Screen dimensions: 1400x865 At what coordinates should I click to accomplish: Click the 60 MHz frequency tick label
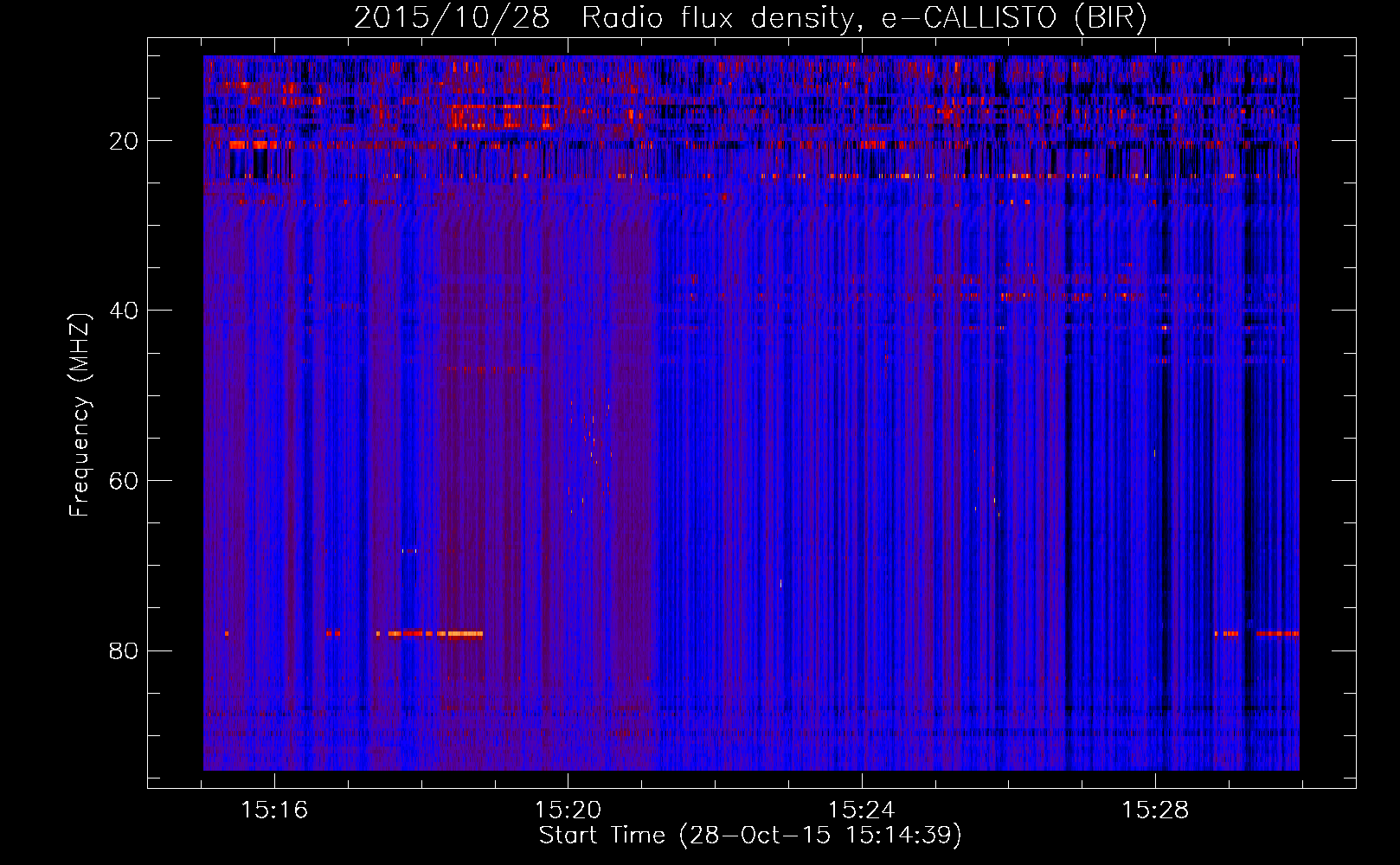click(x=124, y=481)
